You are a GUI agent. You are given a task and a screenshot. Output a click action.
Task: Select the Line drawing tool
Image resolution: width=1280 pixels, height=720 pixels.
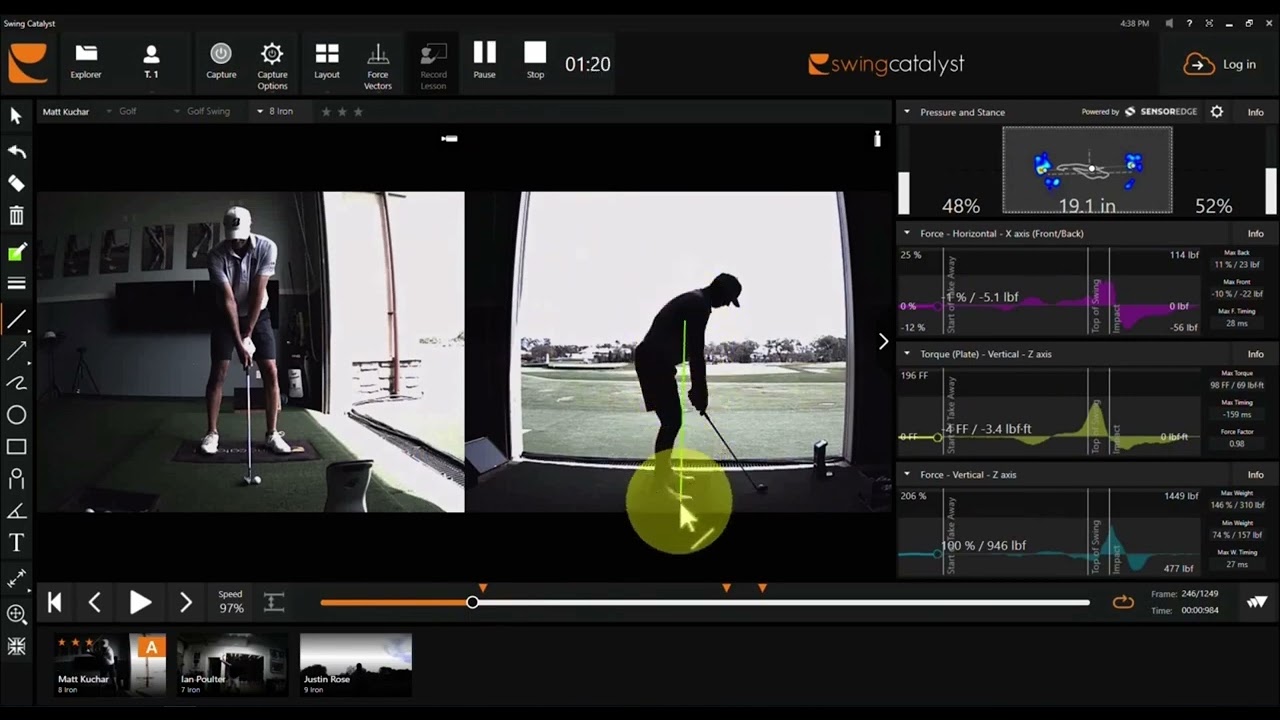click(17, 319)
